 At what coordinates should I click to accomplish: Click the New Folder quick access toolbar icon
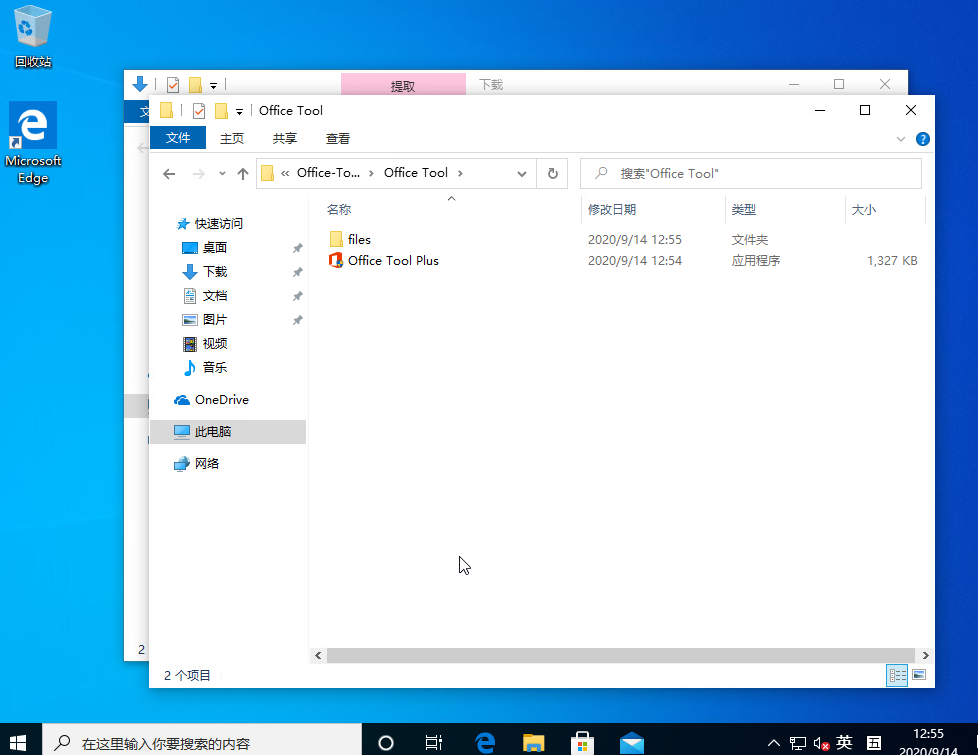(221, 111)
